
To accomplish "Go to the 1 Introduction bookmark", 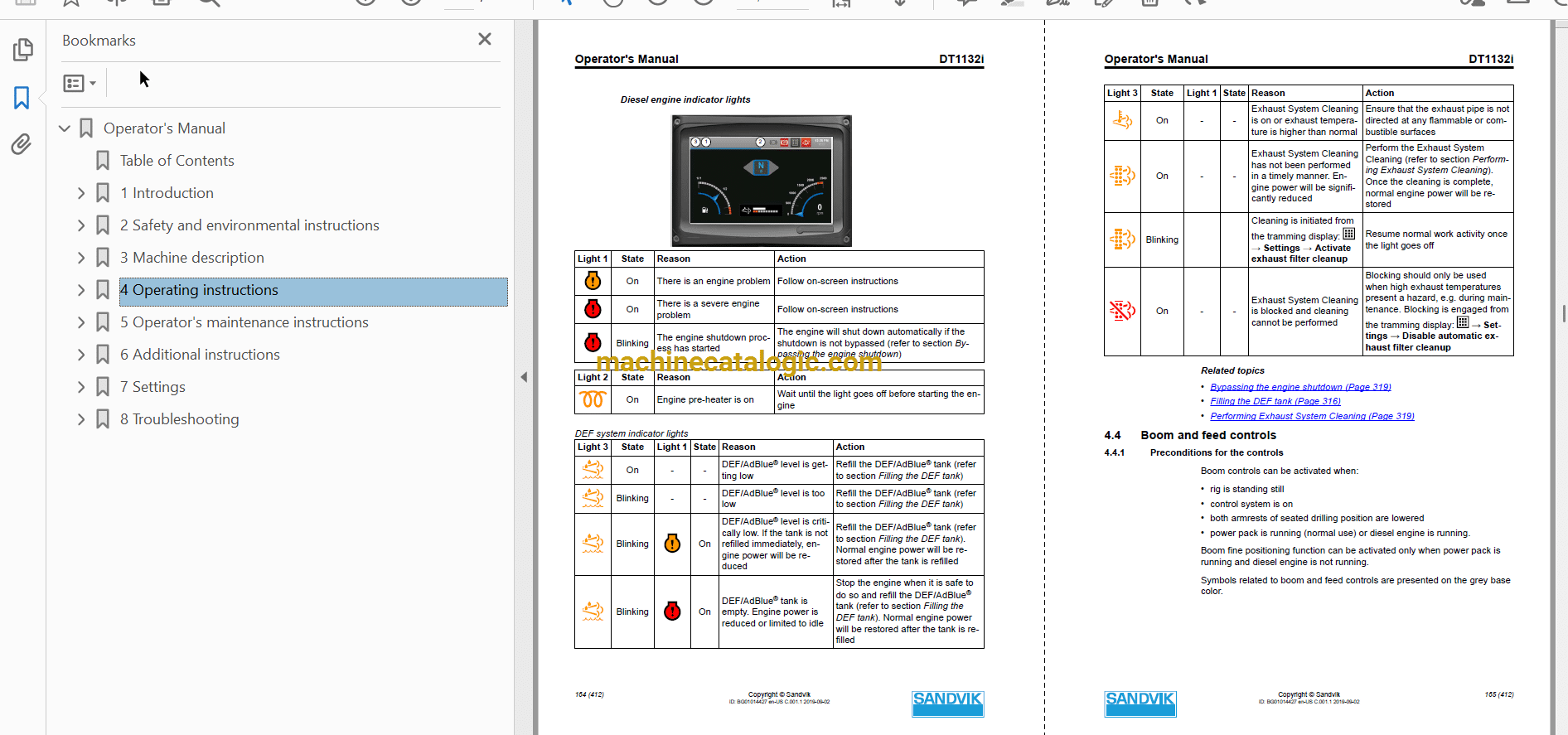I will [x=167, y=193].
